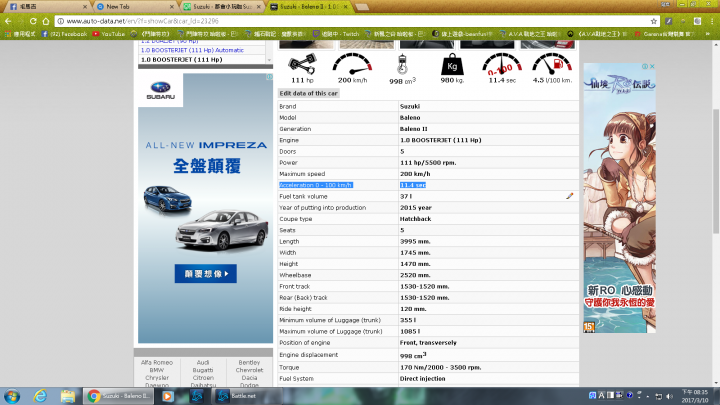Click the RO game ad banner

point(619,198)
